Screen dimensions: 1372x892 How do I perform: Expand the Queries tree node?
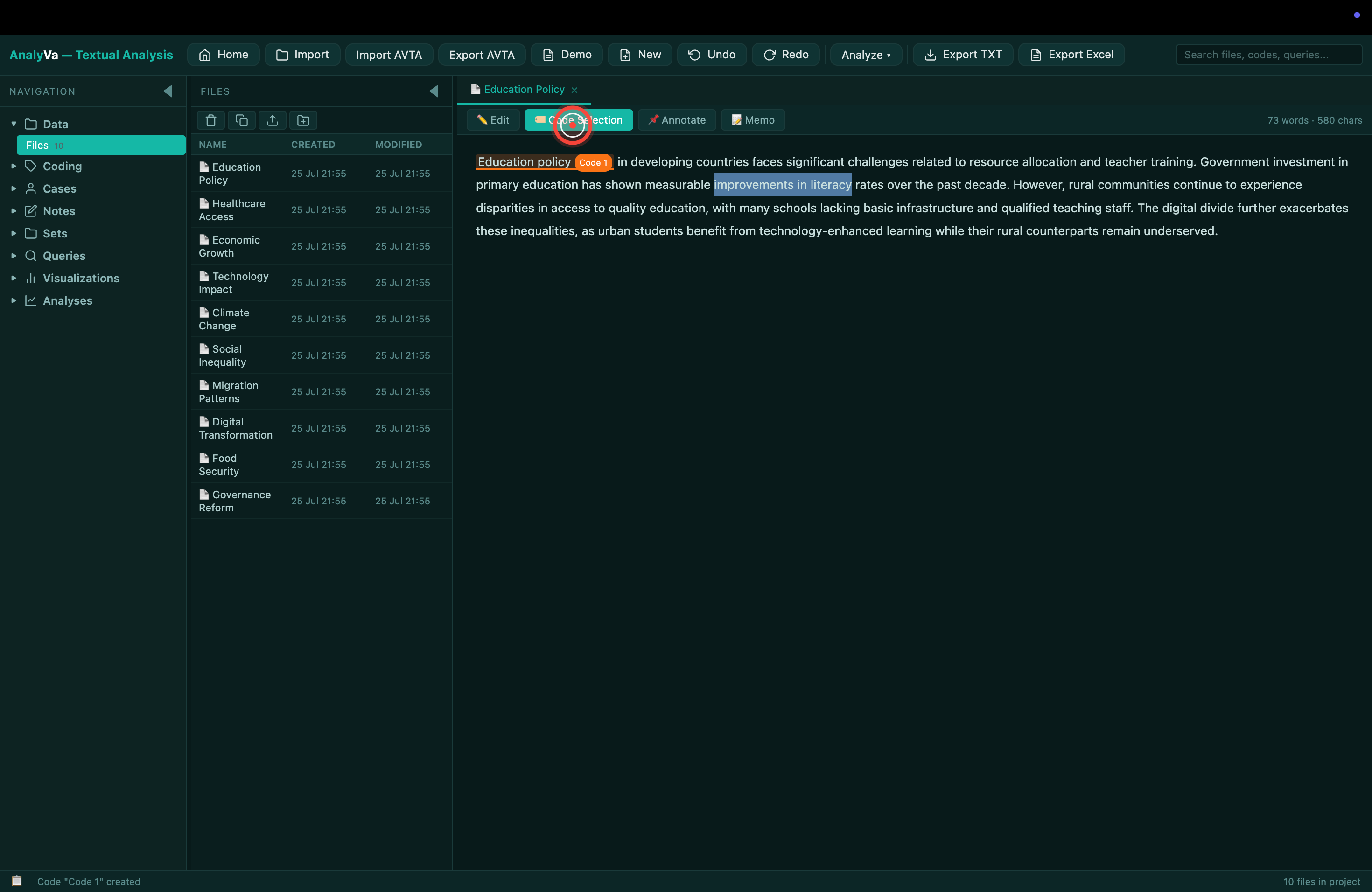(14, 256)
